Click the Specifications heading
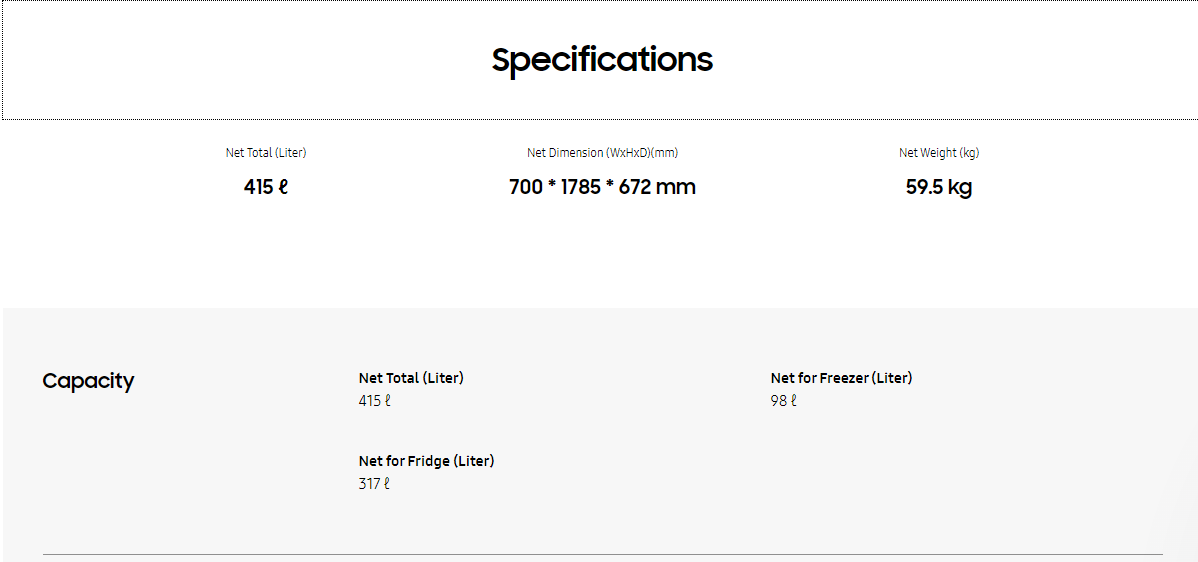Viewport: 1198px width, 562px height. pyautogui.click(x=602, y=60)
